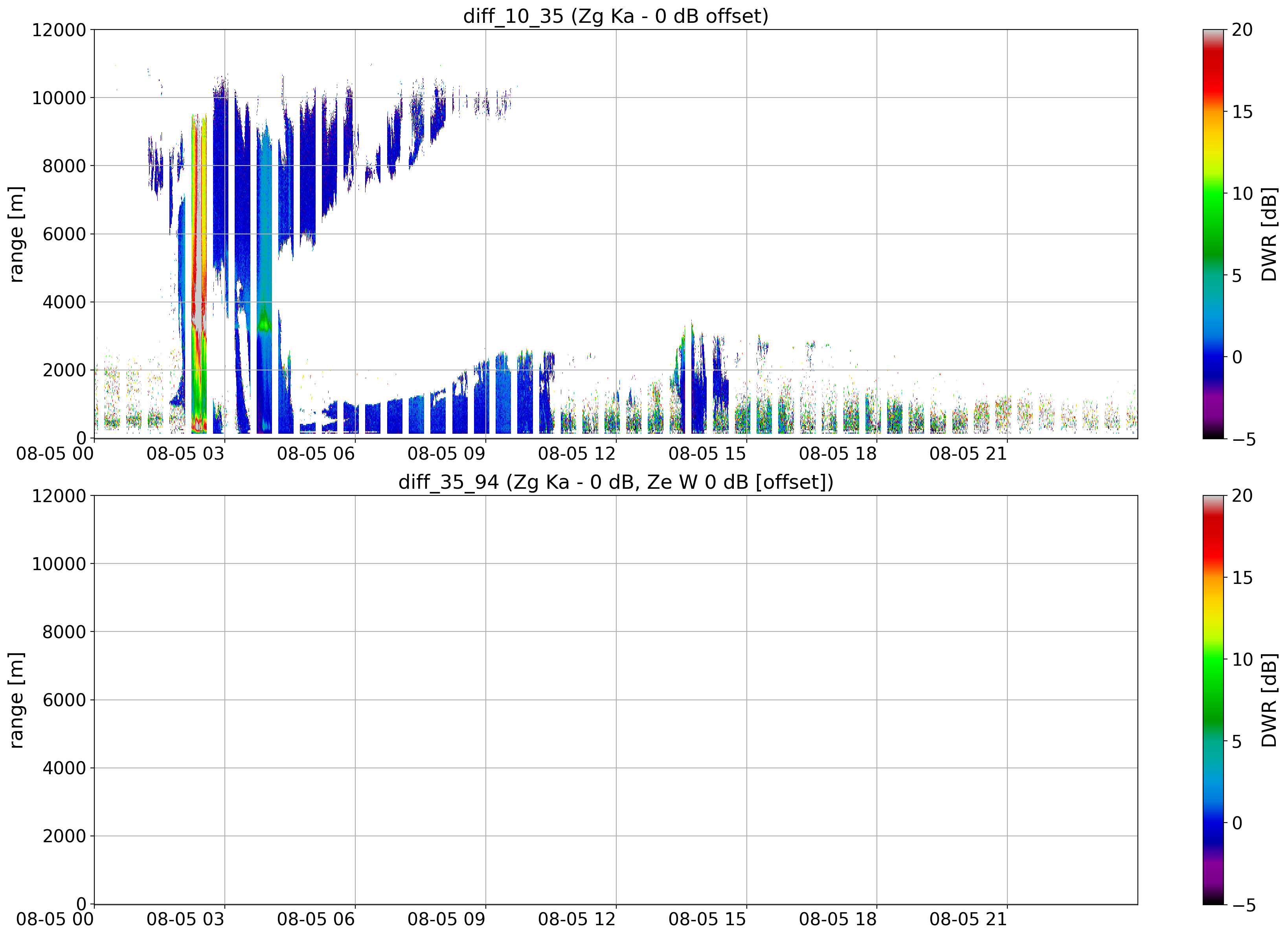Click x-tick '08-05 21' under diff_35_94 plot

968,919
